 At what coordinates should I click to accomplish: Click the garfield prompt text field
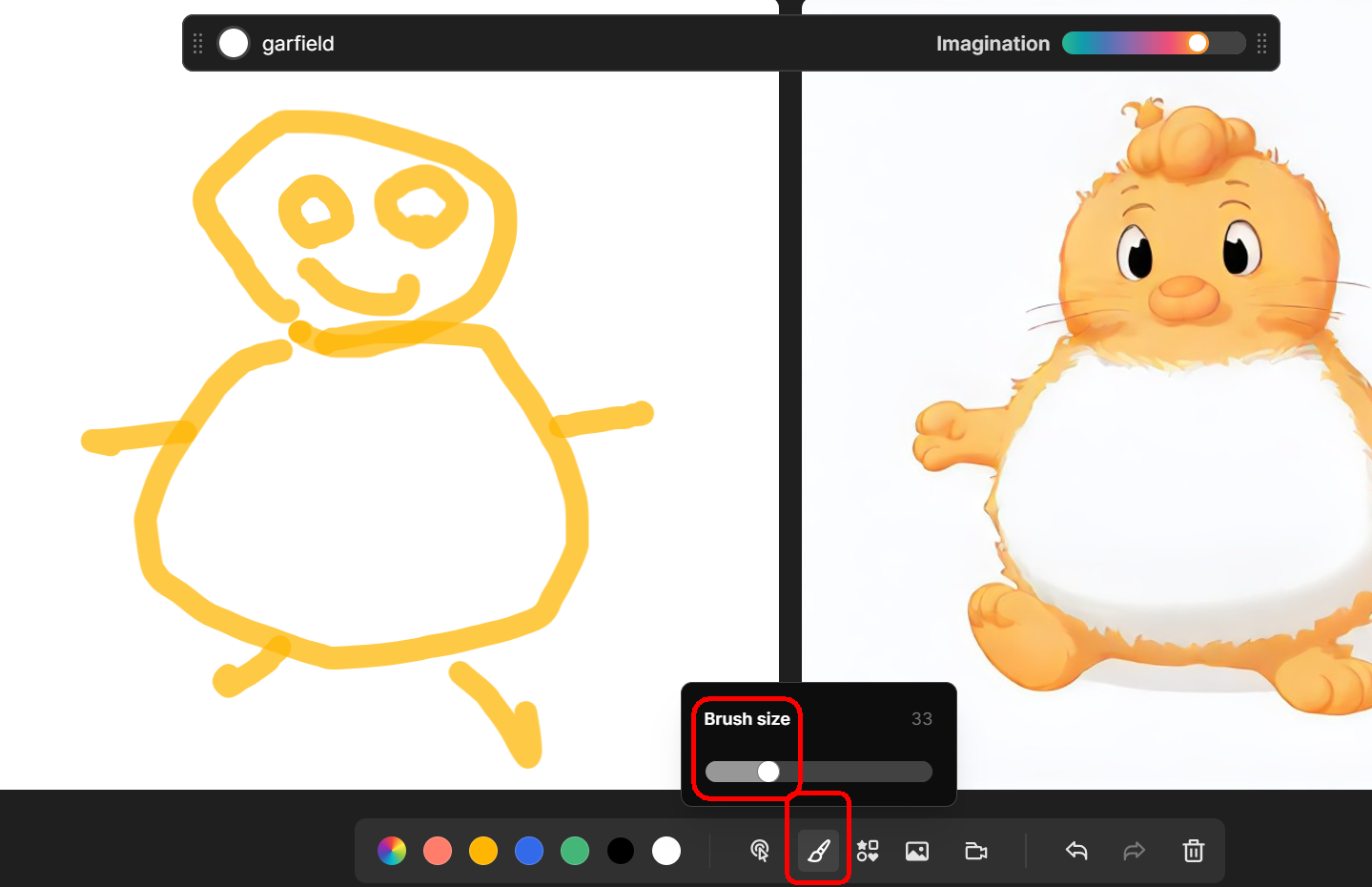[x=298, y=44]
